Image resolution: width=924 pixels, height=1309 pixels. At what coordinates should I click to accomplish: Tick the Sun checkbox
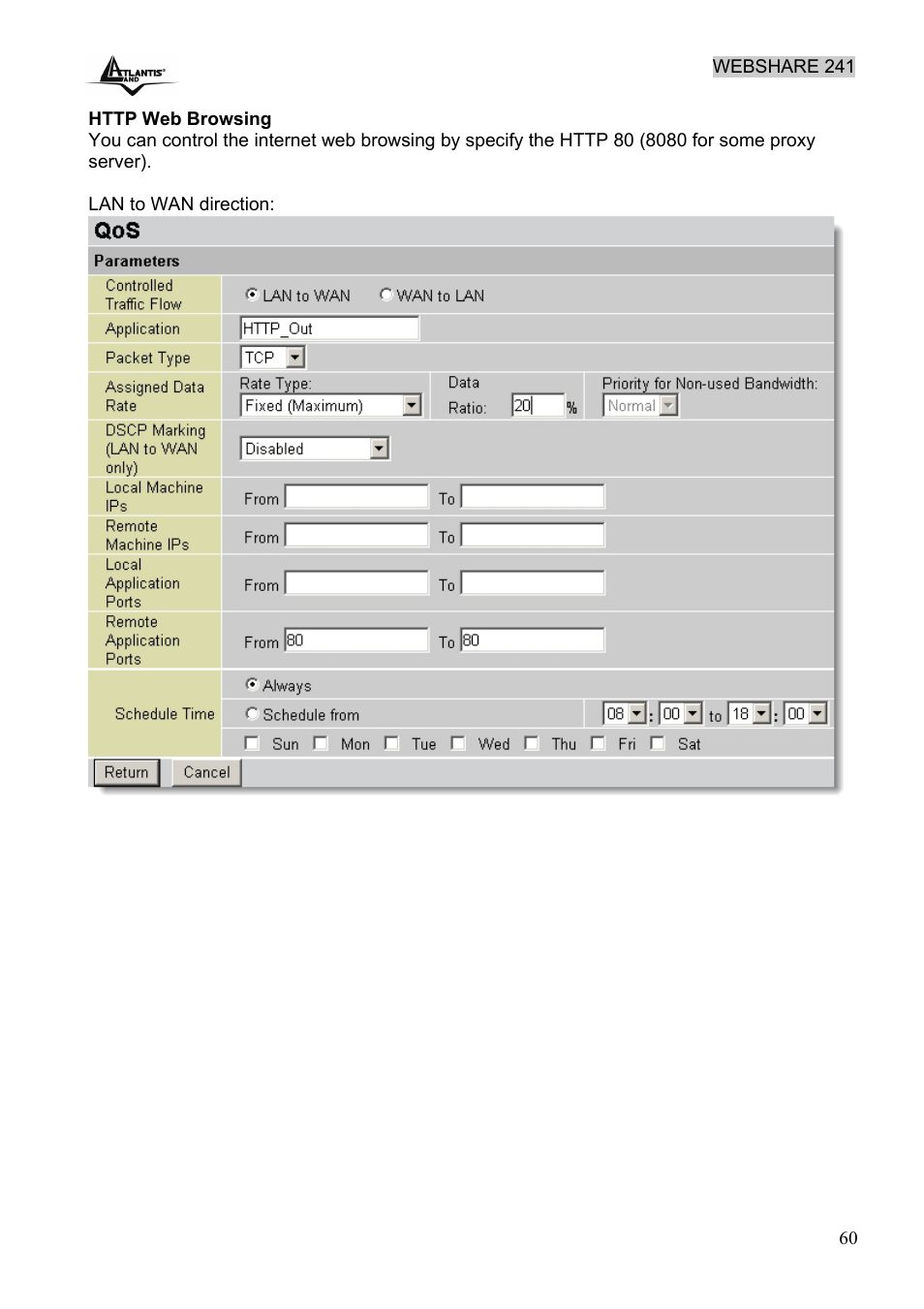[x=252, y=743]
